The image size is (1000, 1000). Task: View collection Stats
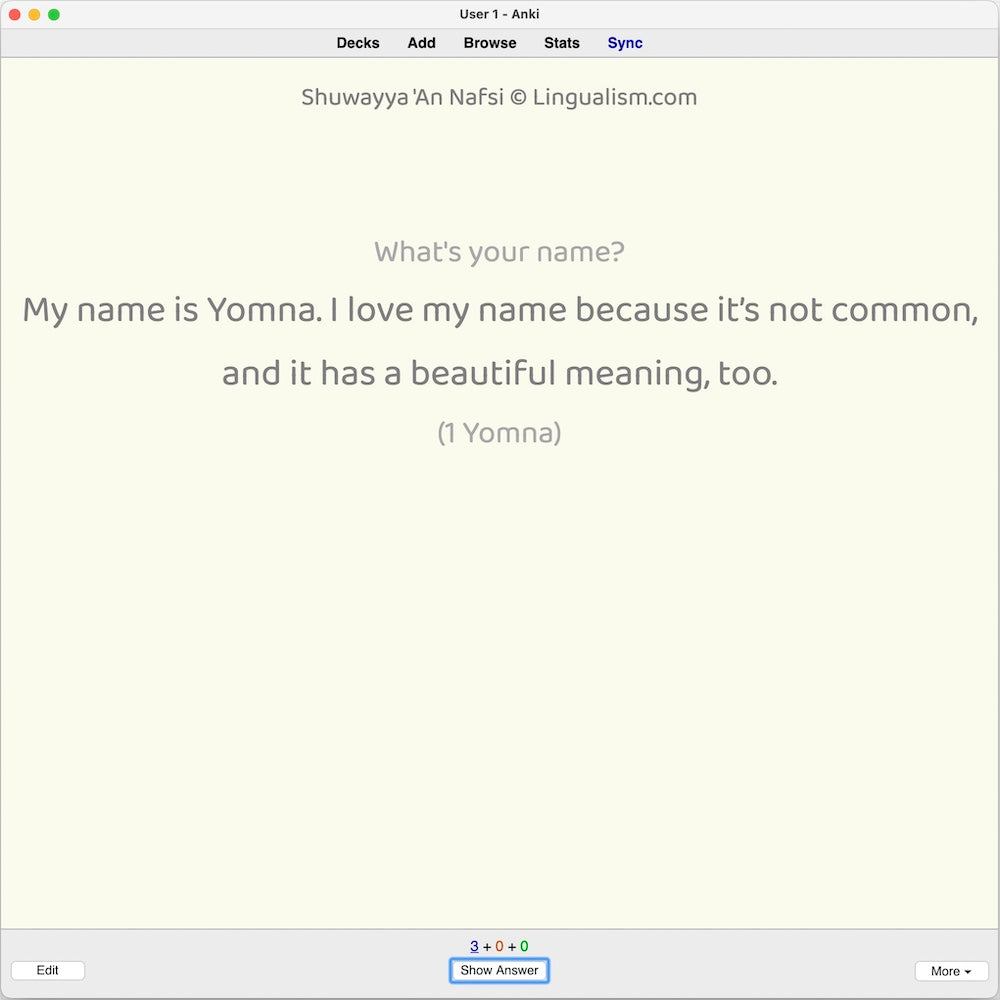(561, 43)
